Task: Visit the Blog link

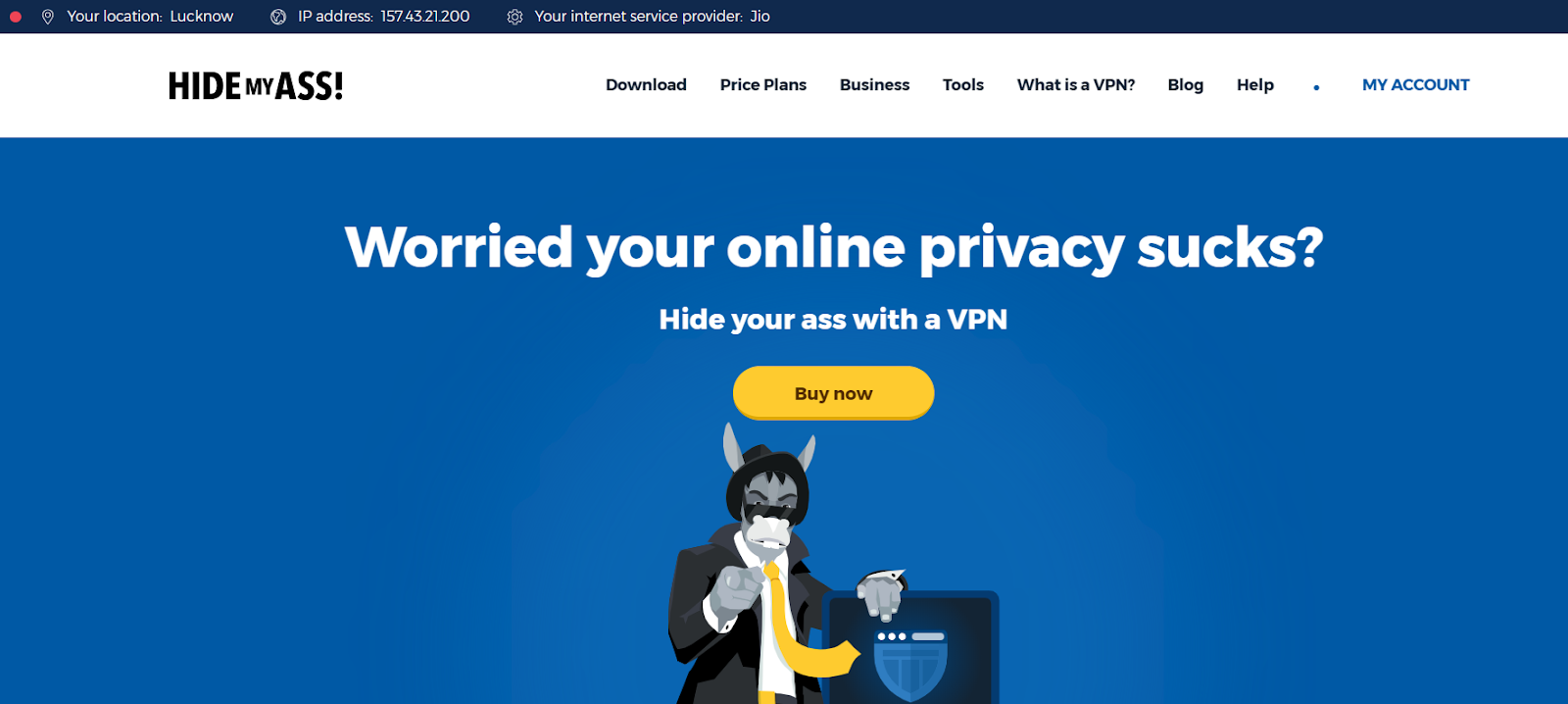Action: pos(1186,85)
